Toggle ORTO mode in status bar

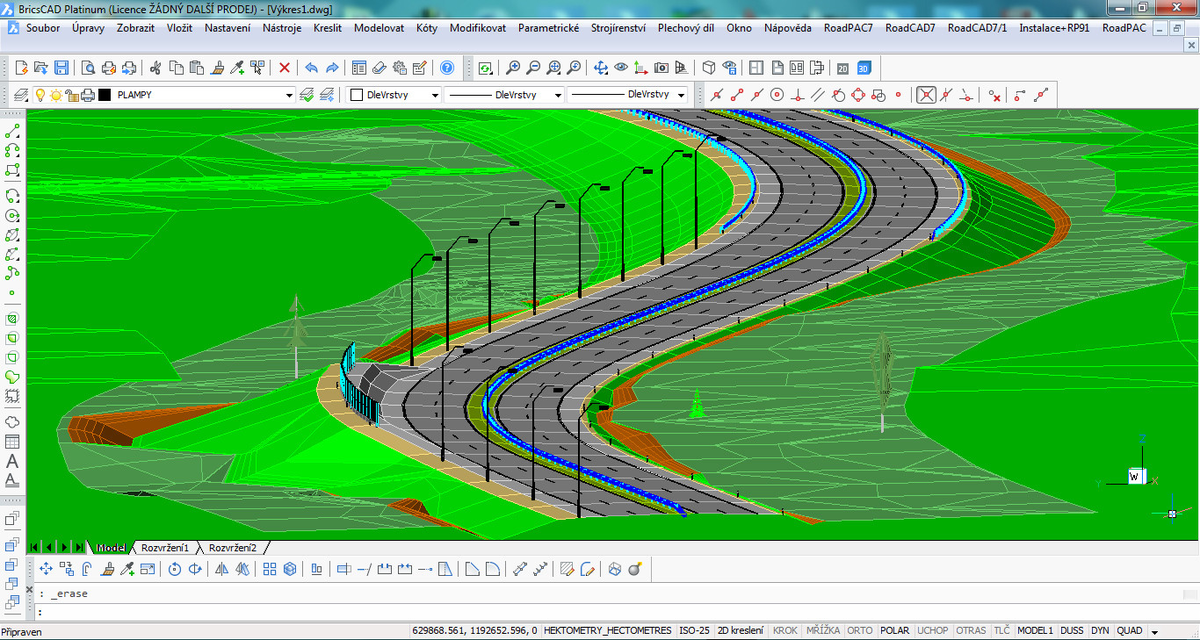(860, 631)
